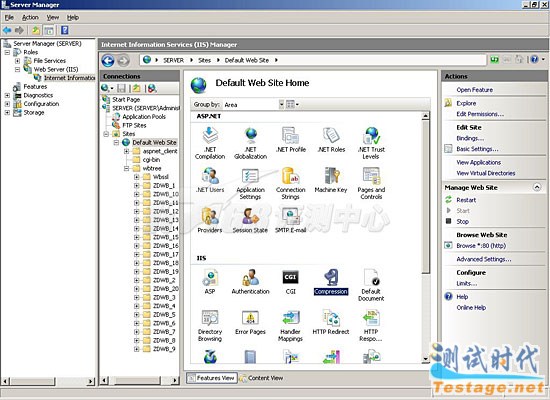Select the Wbssl folder
Screen dimensions: 550x400
tap(161, 177)
